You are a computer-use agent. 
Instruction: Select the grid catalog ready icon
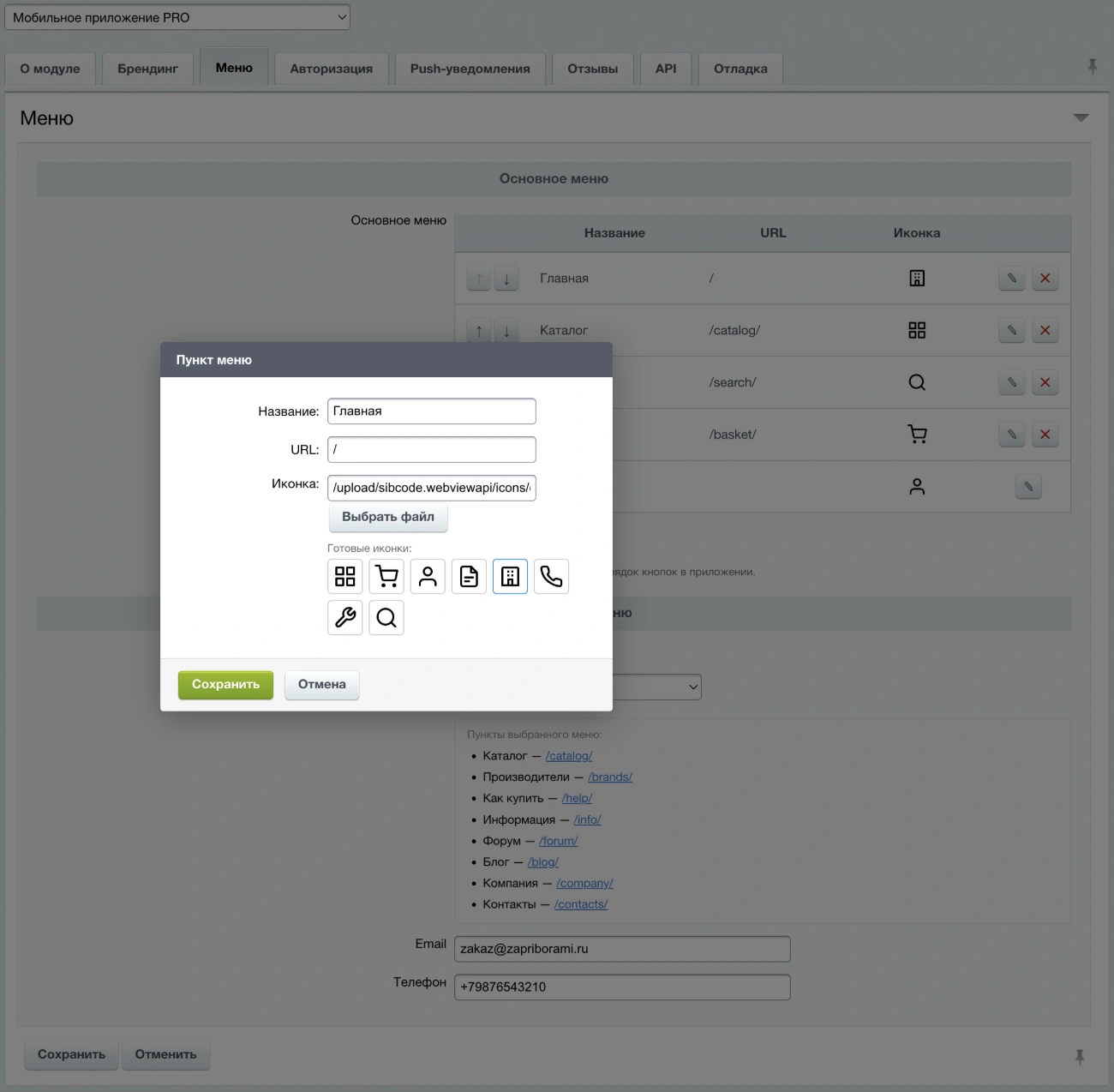click(345, 576)
